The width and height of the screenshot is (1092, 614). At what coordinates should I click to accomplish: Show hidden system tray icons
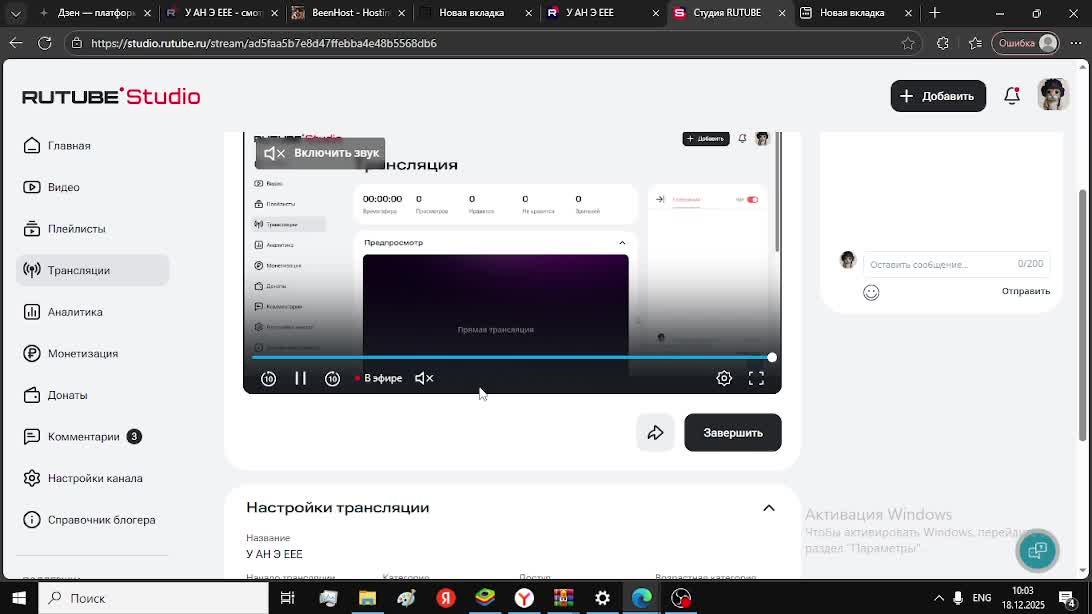(x=939, y=598)
